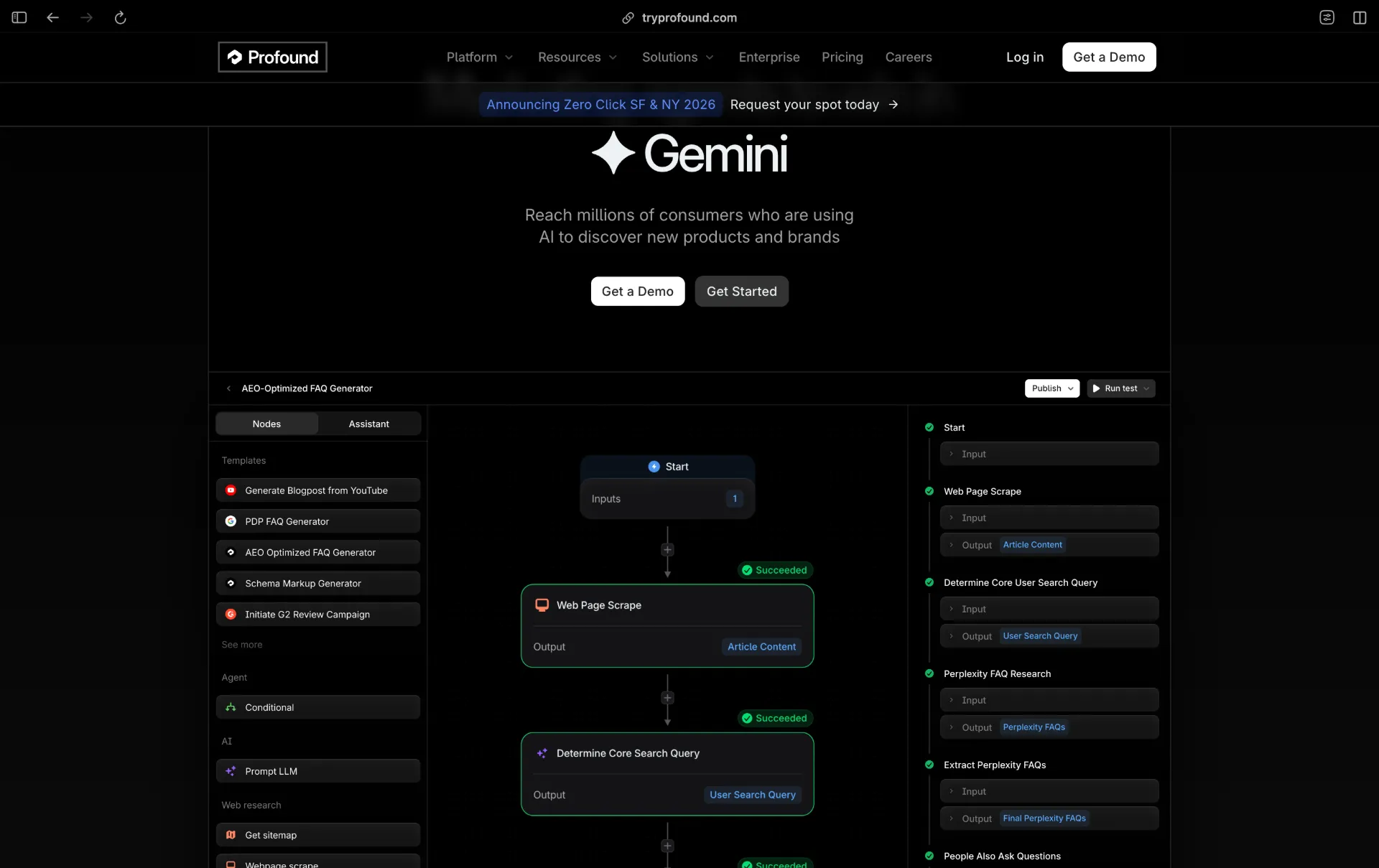The image size is (1379, 868).
Task: Click the Get sitemap map icon
Action: point(231,835)
